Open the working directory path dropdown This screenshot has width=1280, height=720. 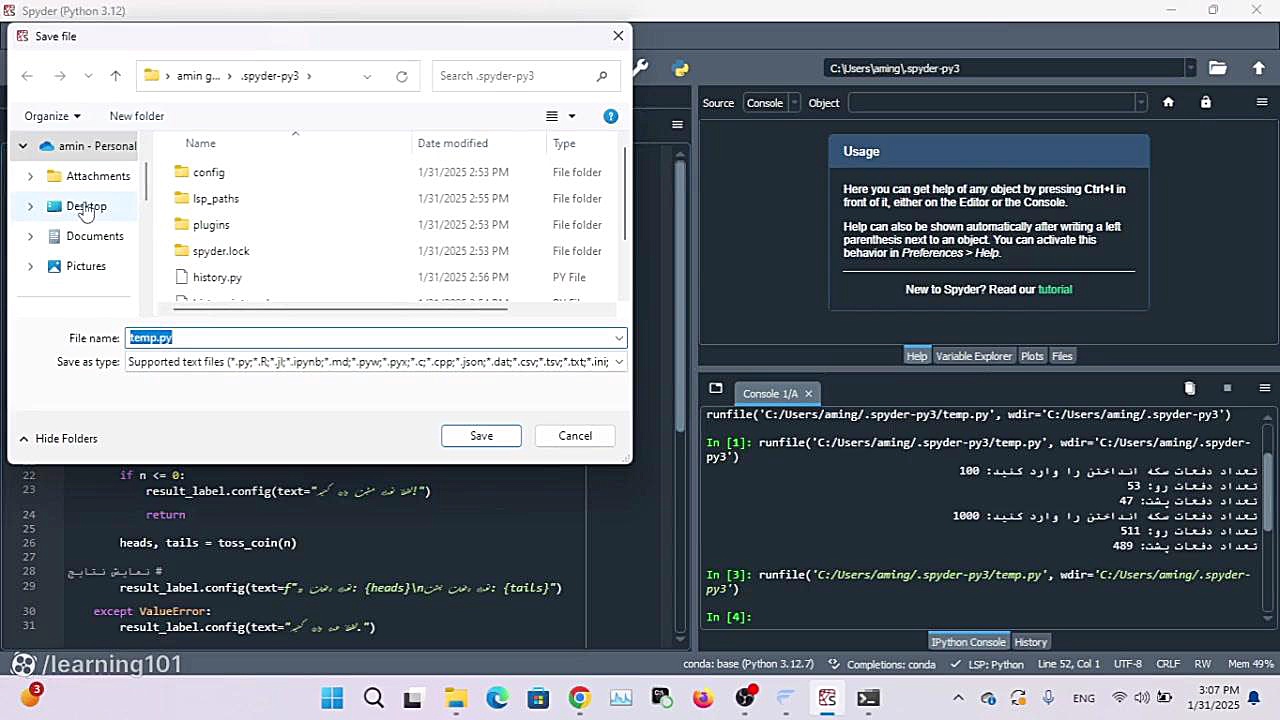point(1190,68)
